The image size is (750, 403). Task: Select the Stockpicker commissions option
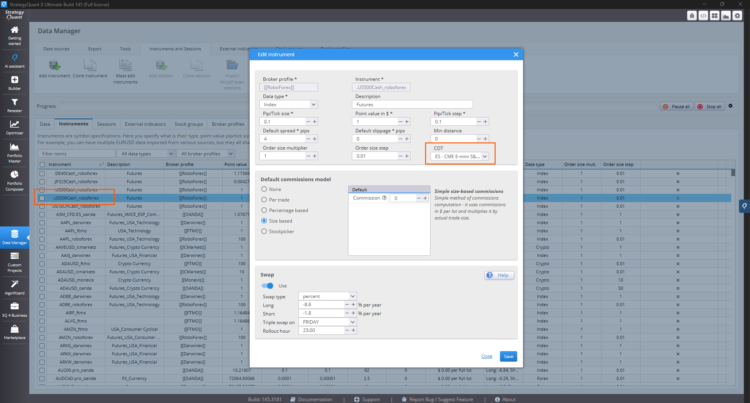click(x=264, y=231)
